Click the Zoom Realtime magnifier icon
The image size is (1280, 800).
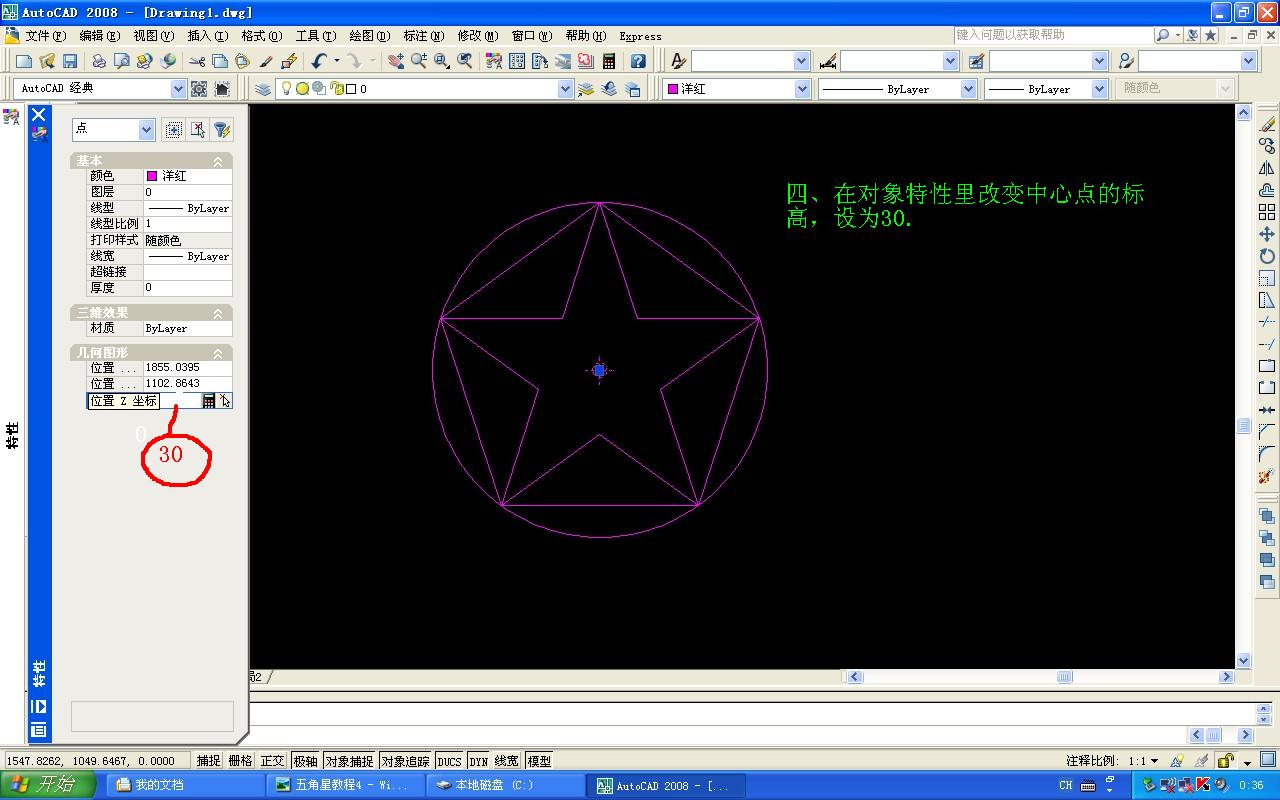[x=419, y=61]
